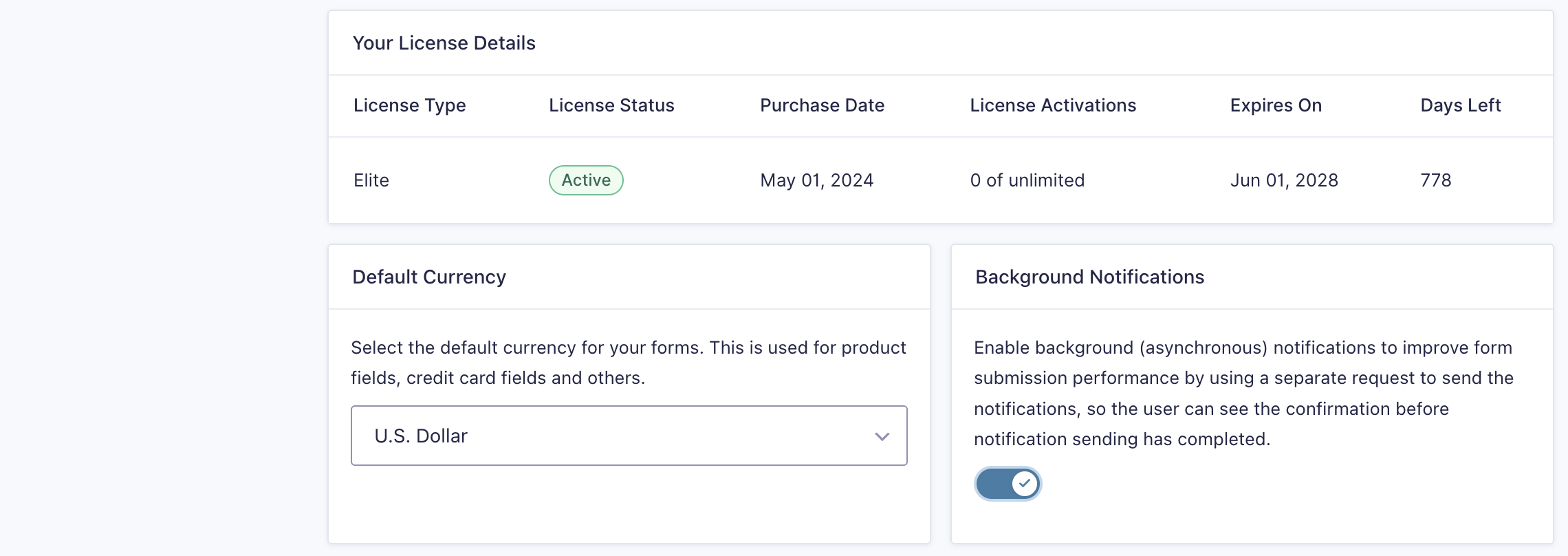Viewport: 1568px width, 556px height.
Task: Click the License Activations column header
Action: (1052, 105)
